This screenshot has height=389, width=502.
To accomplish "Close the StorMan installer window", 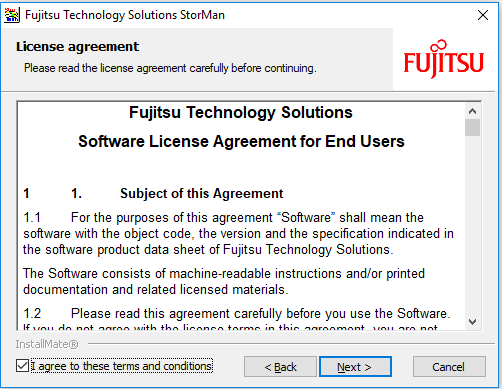I will tap(483, 15).
